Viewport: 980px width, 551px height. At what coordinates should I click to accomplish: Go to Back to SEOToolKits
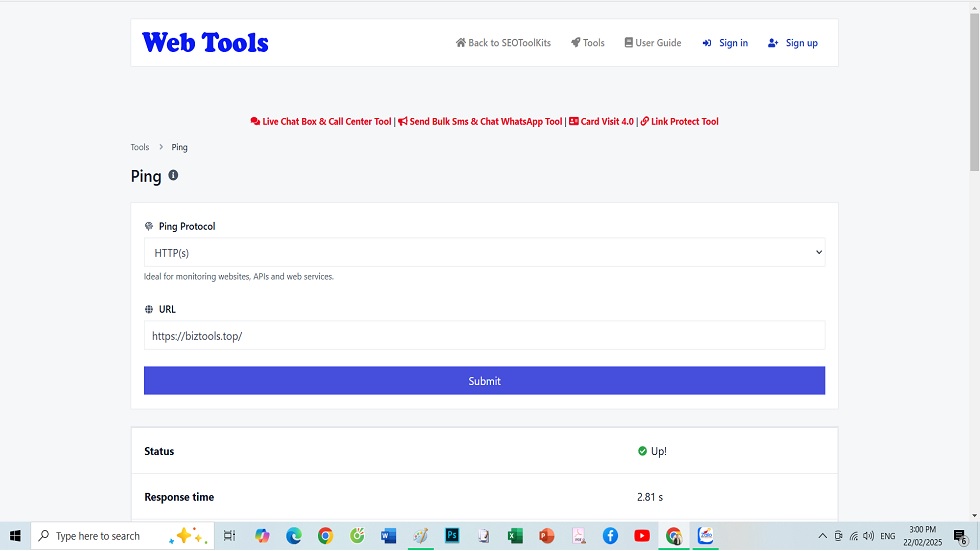click(503, 43)
